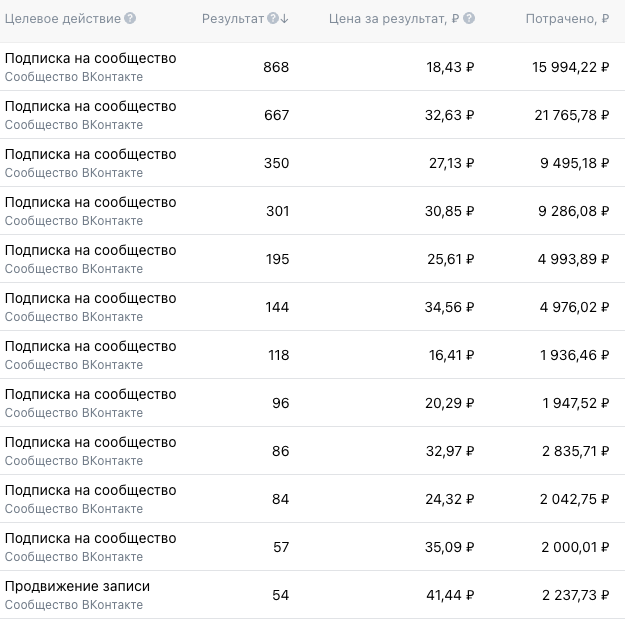This screenshot has width=625, height=619.
Task: Click price 41,44 ₽ in last row
Action: point(450,595)
